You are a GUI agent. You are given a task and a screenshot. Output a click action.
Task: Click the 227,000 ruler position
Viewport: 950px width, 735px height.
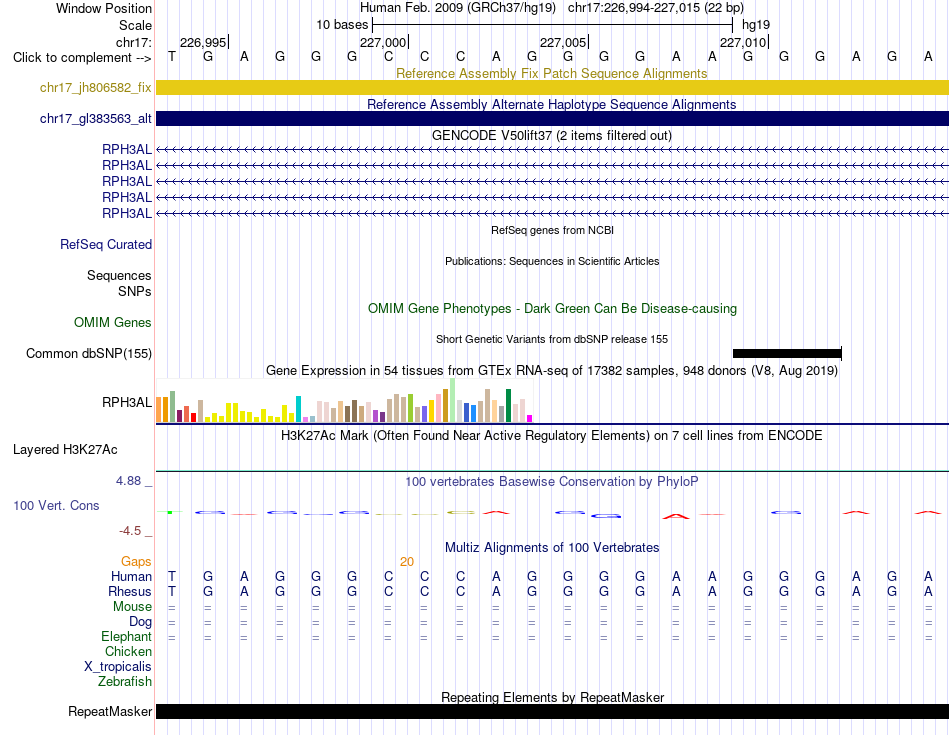point(383,42)
